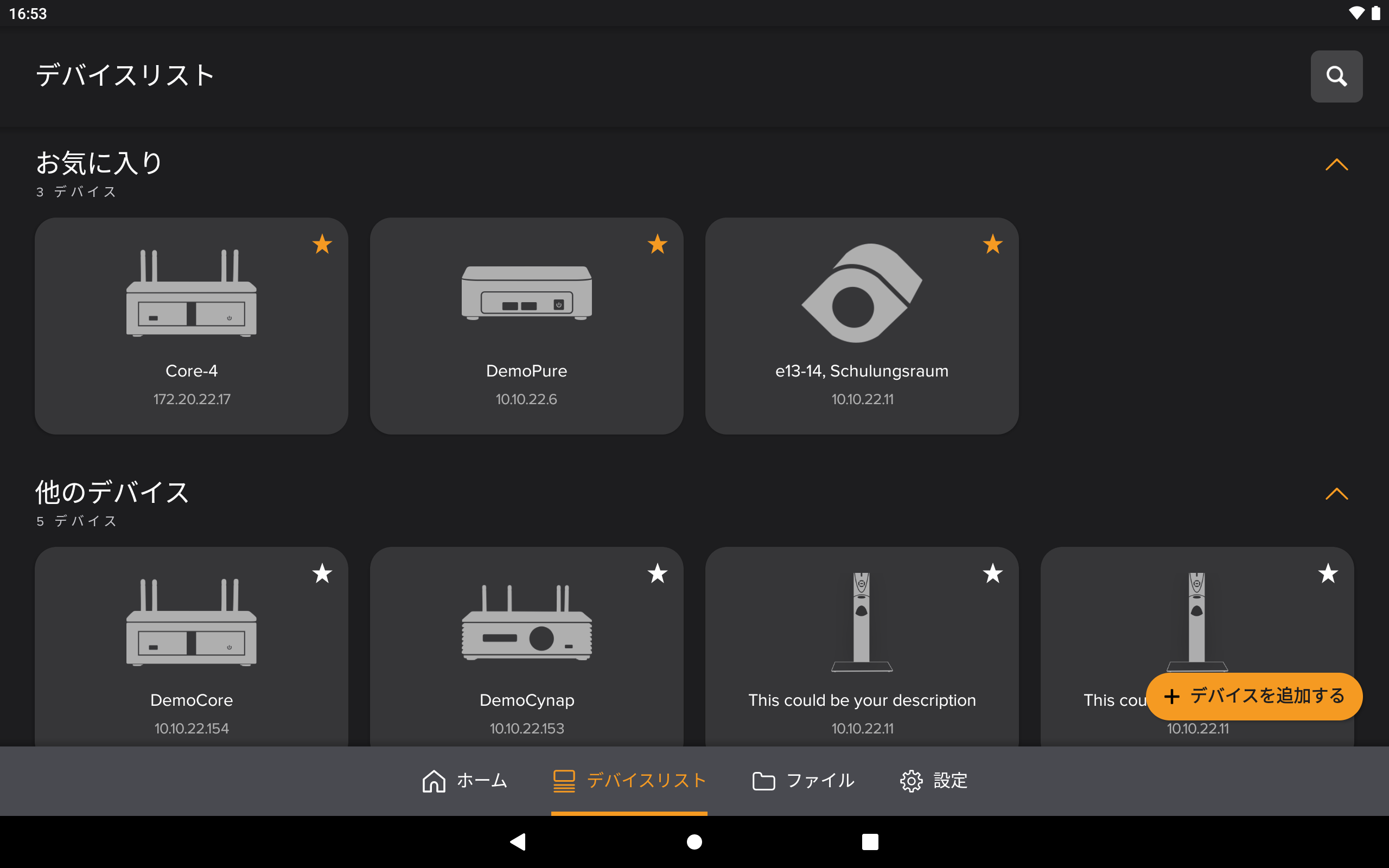Open the DemoPure device image
The width and height of the screenshot is (1389, 868).
click(526, 293)
